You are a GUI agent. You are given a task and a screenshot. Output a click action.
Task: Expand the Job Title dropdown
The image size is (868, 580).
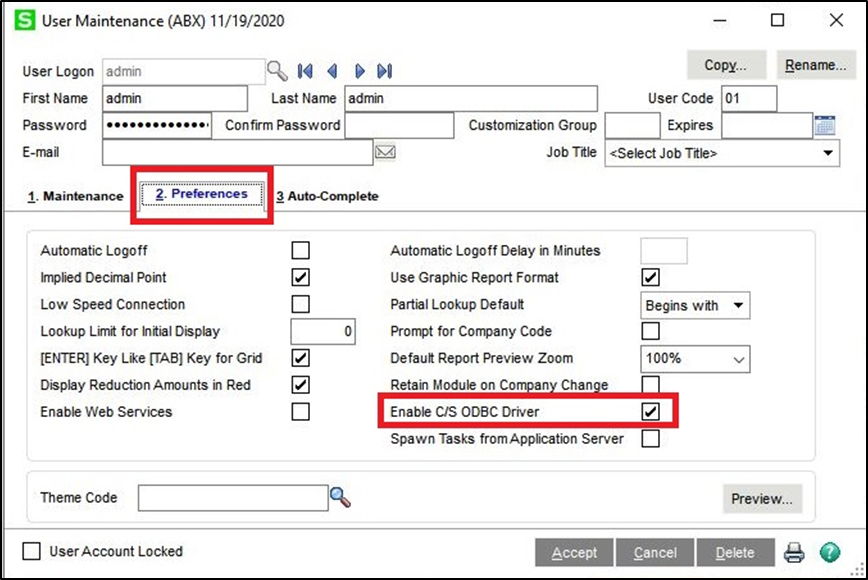coord(828,153)
